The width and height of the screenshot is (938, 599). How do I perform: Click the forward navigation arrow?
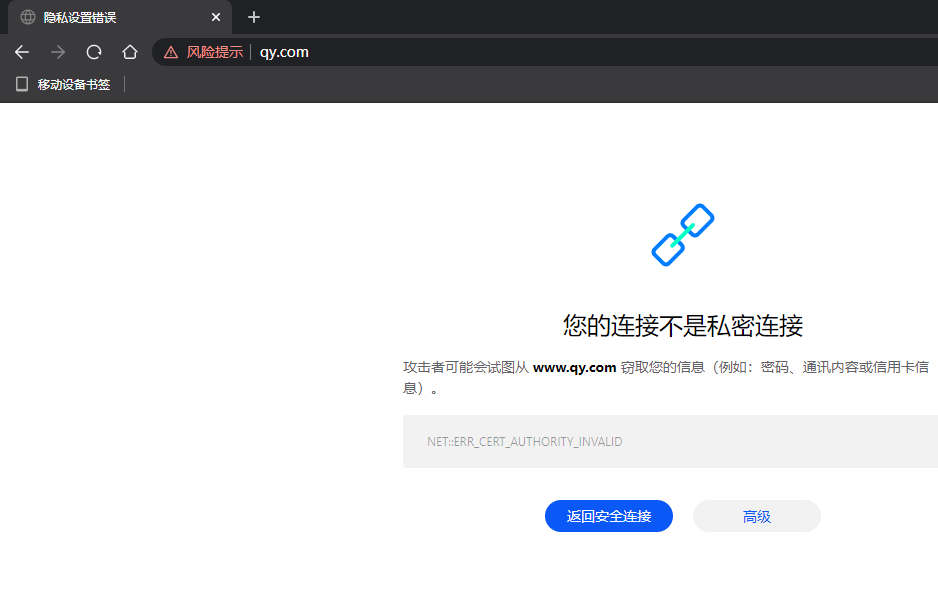coord(58,53)
